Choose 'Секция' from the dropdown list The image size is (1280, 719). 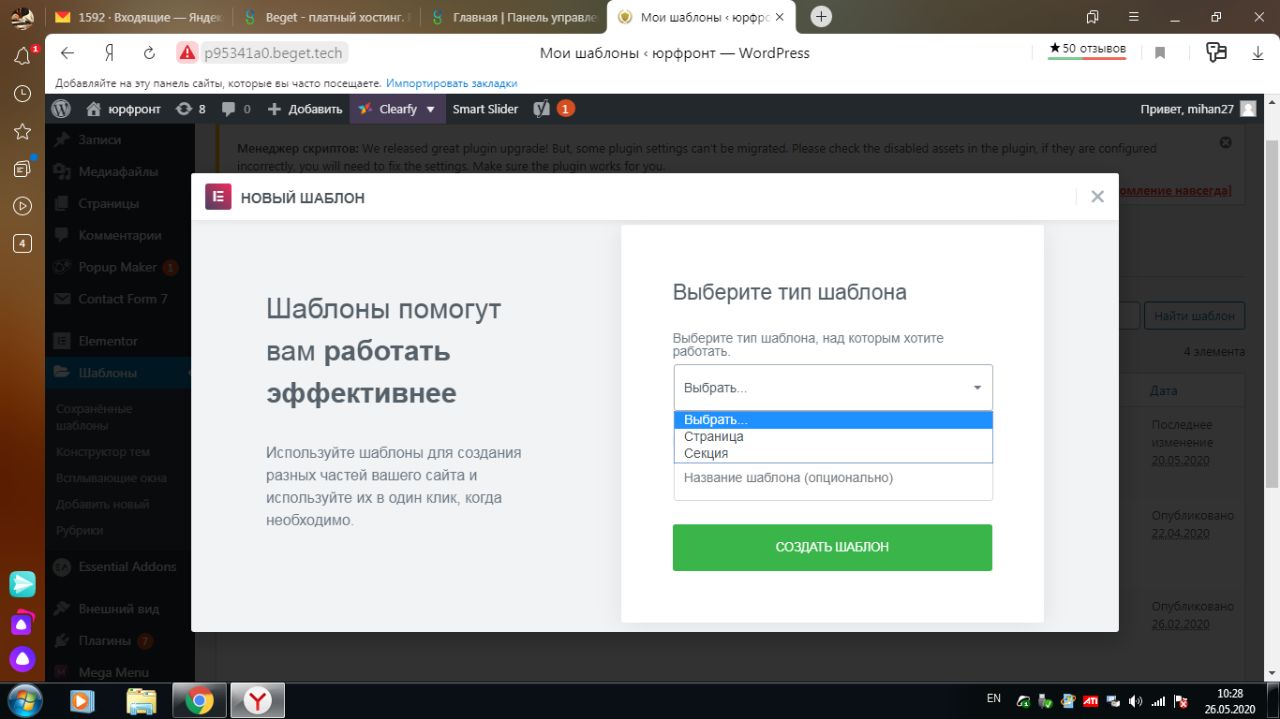point(833,454)
